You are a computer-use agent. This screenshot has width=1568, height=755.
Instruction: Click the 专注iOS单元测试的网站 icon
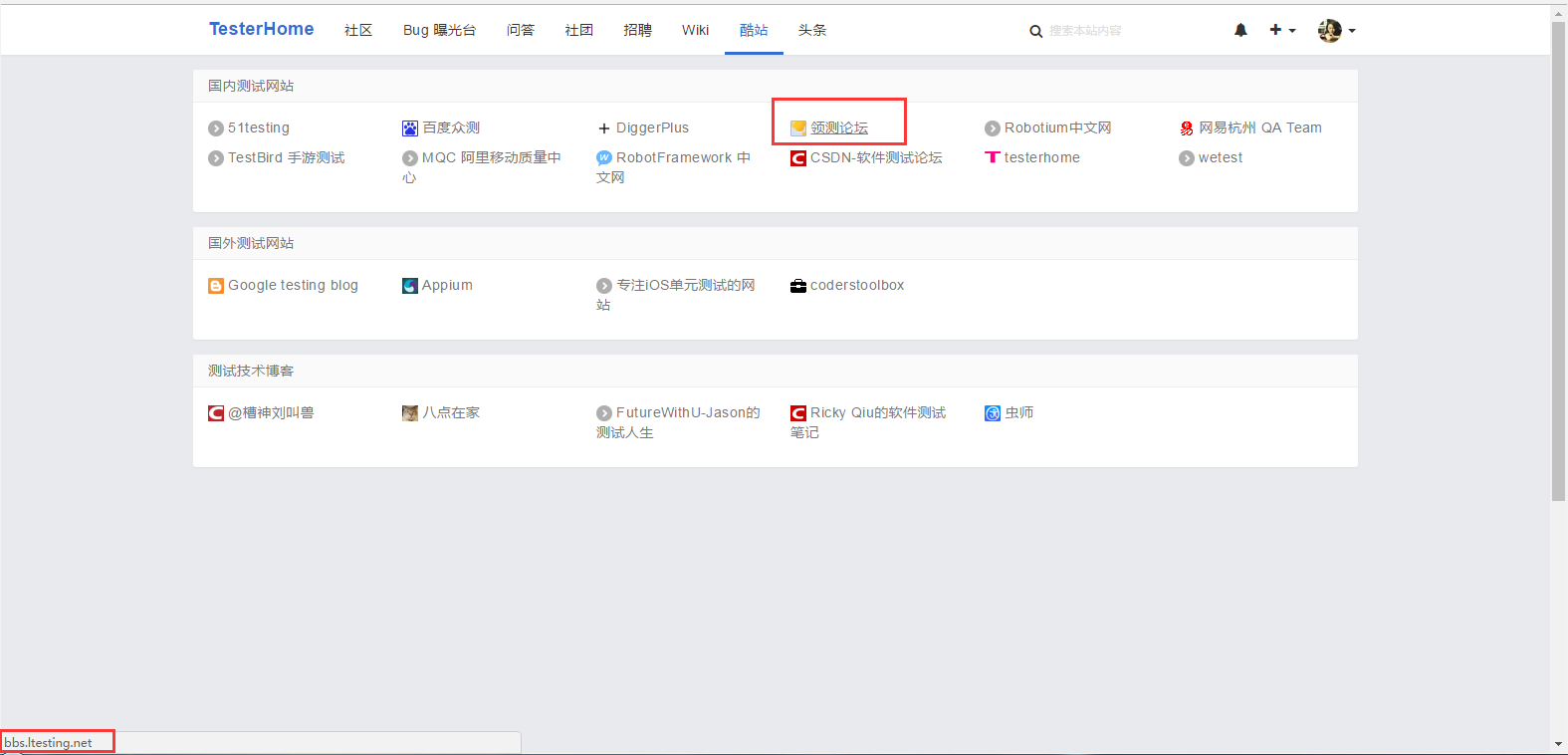click(604, 286)
